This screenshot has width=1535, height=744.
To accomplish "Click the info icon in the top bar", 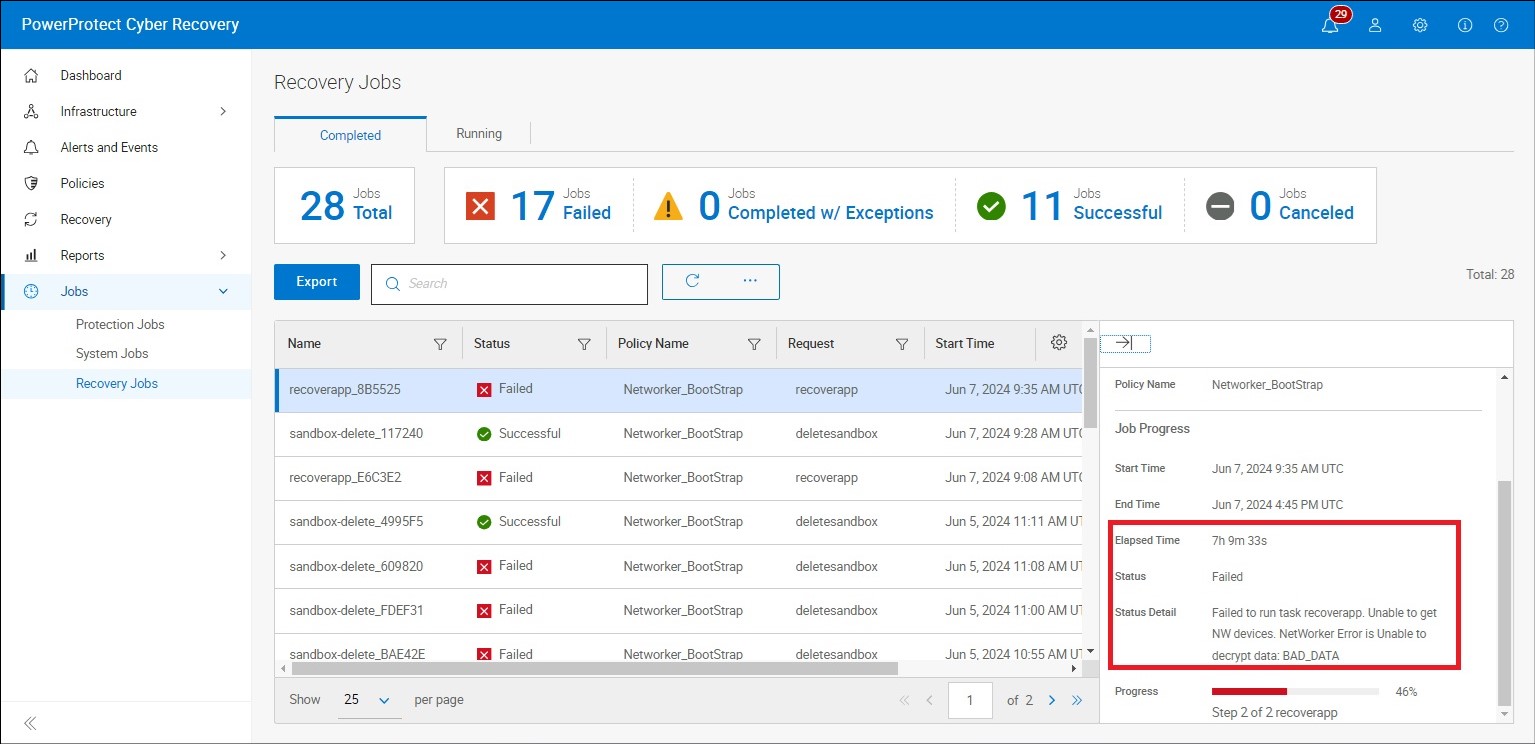I will (1465, 25).
